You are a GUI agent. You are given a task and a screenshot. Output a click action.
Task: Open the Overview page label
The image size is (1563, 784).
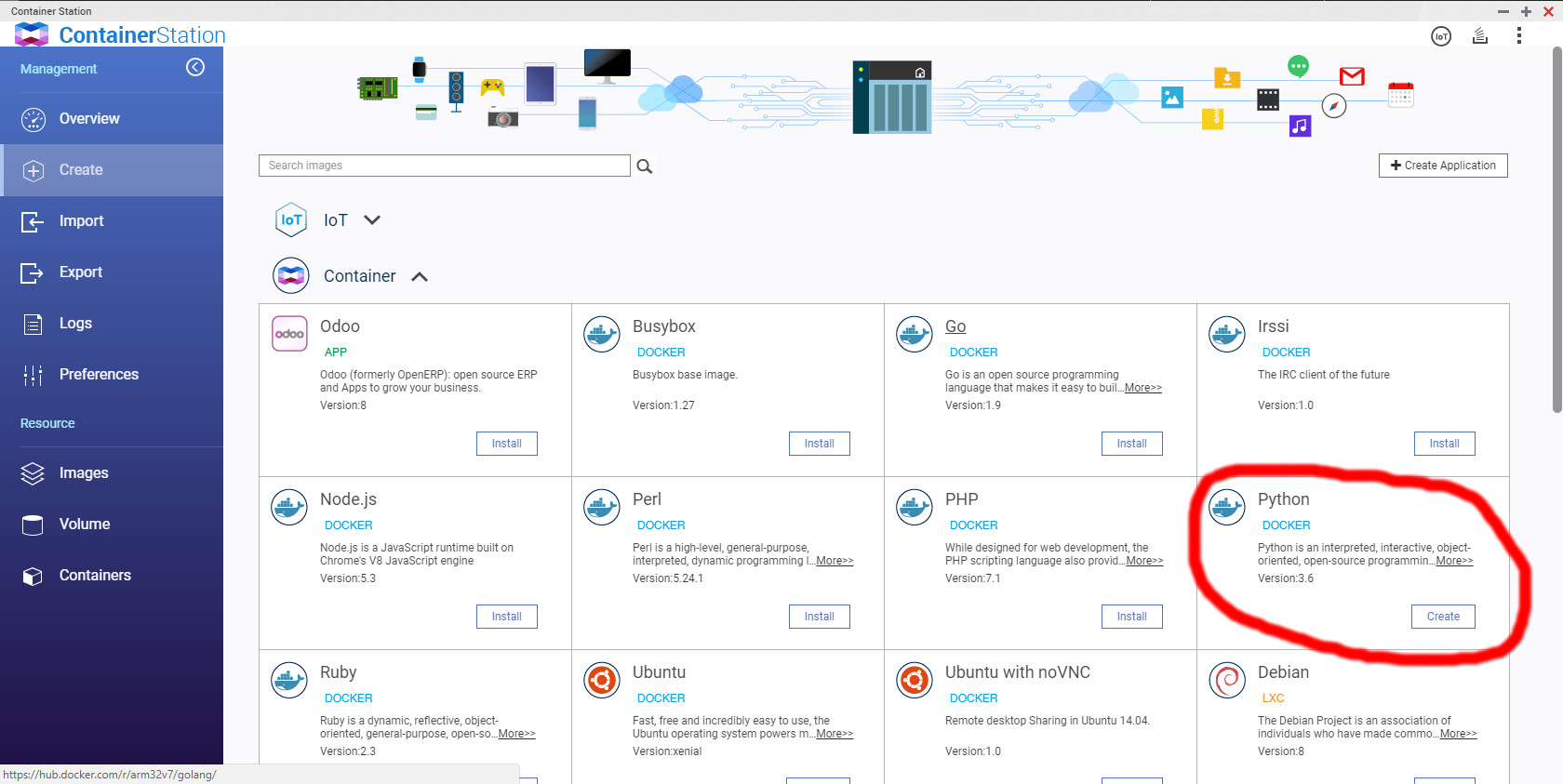click(89, 119)
